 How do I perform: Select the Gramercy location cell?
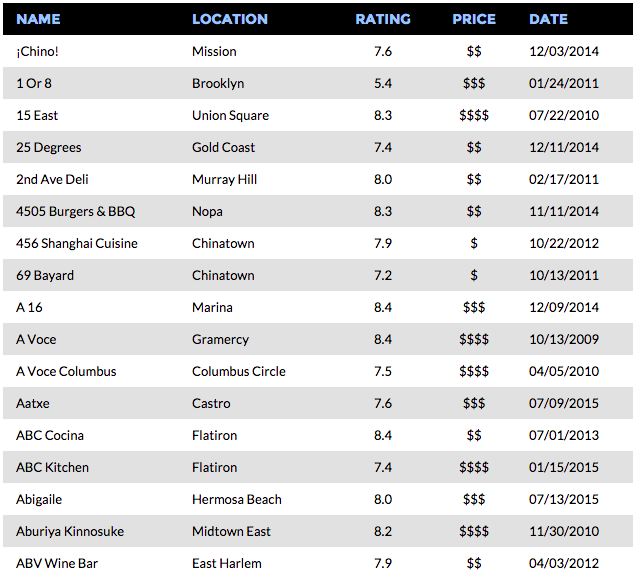[221, 339]
